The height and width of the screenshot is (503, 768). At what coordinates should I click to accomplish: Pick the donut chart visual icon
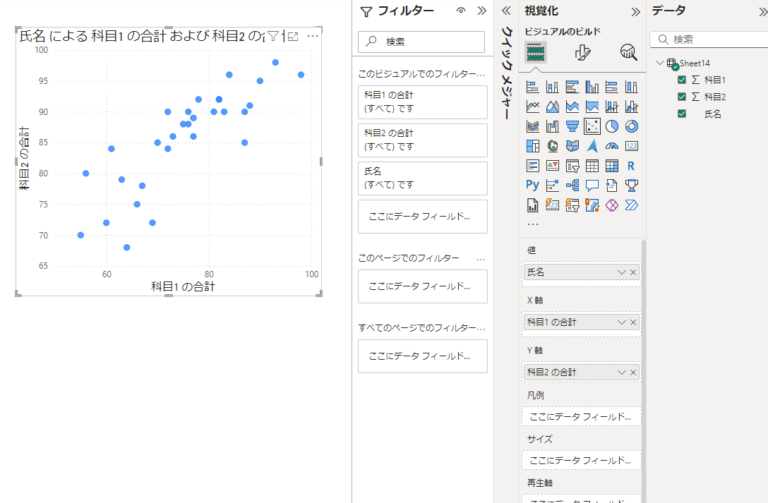point(631,126)
